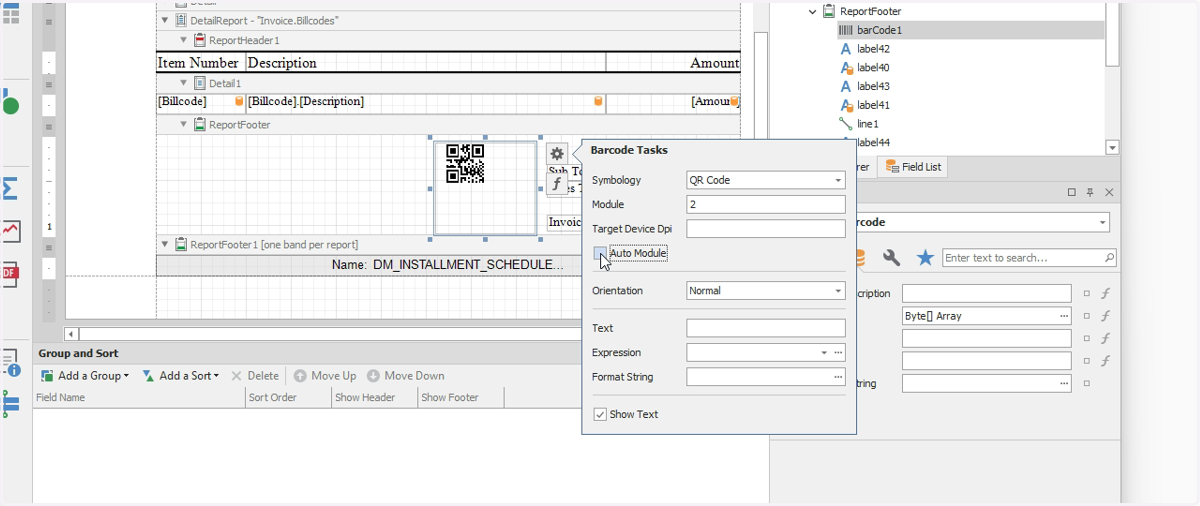Click the Target Device Dpi field
This screenshot has width=1200, height=506.
click(766, 229)
